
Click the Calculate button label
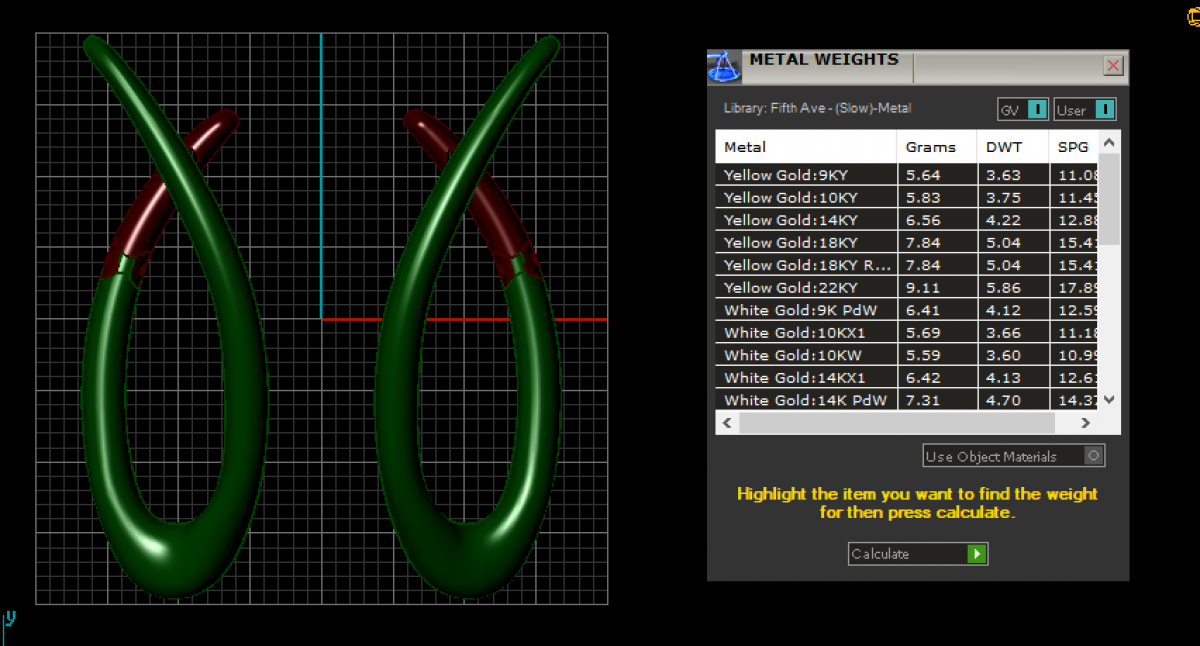(905, 554)
